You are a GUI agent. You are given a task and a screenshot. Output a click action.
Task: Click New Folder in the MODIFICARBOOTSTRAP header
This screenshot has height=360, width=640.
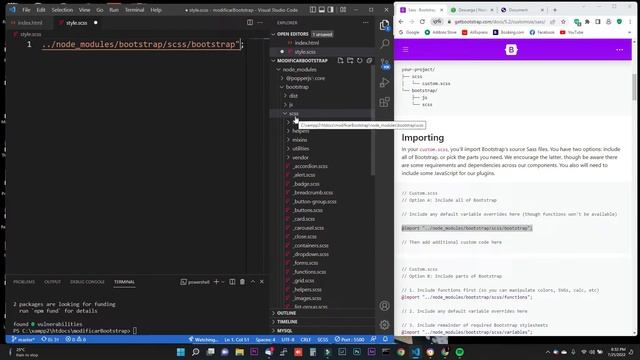pyautogui.click(x=350, y=60)
